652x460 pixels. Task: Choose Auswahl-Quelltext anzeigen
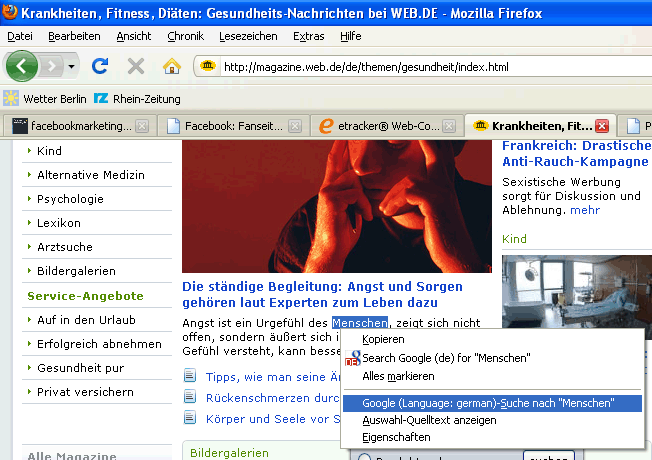coord(492,420)
